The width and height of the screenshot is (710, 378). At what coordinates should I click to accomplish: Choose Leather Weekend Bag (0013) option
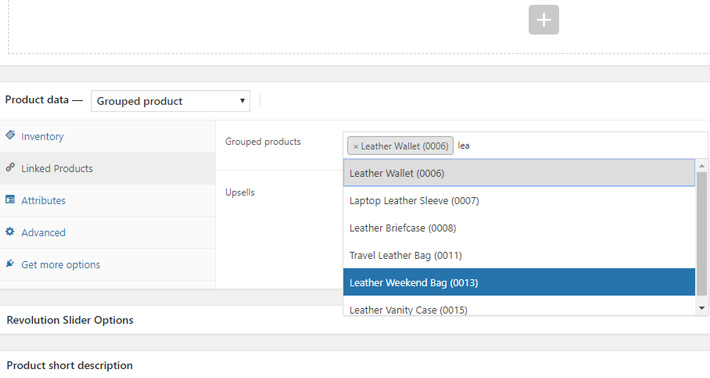pos(519,282)
